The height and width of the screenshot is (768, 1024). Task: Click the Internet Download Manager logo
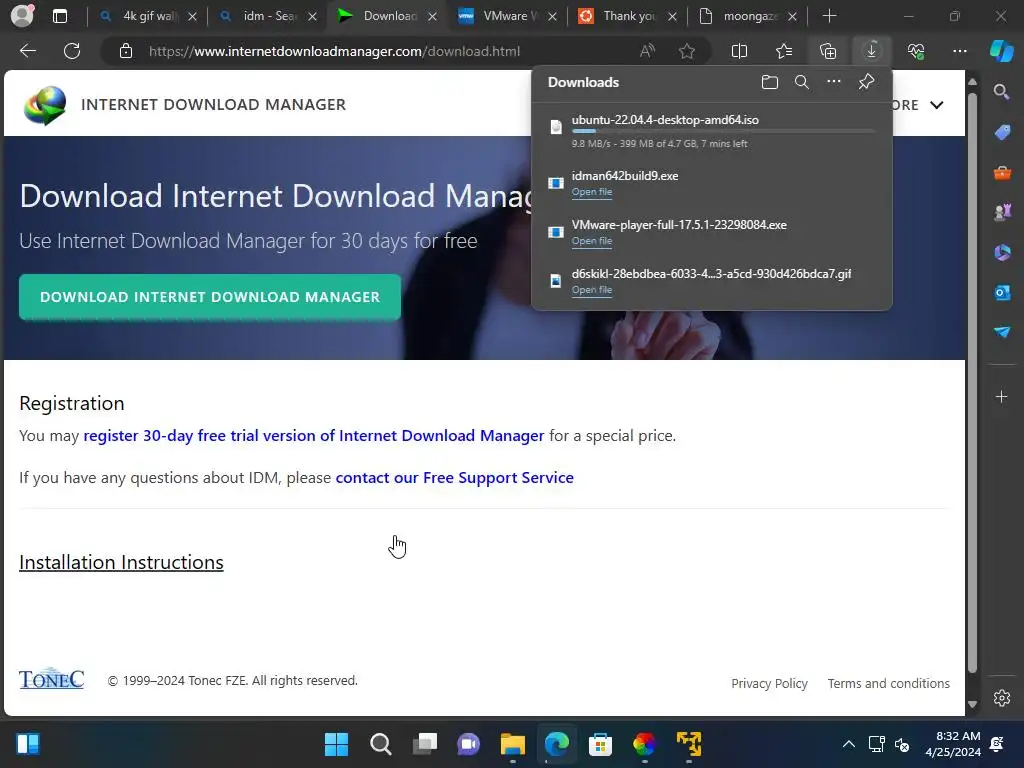point(44,104)
